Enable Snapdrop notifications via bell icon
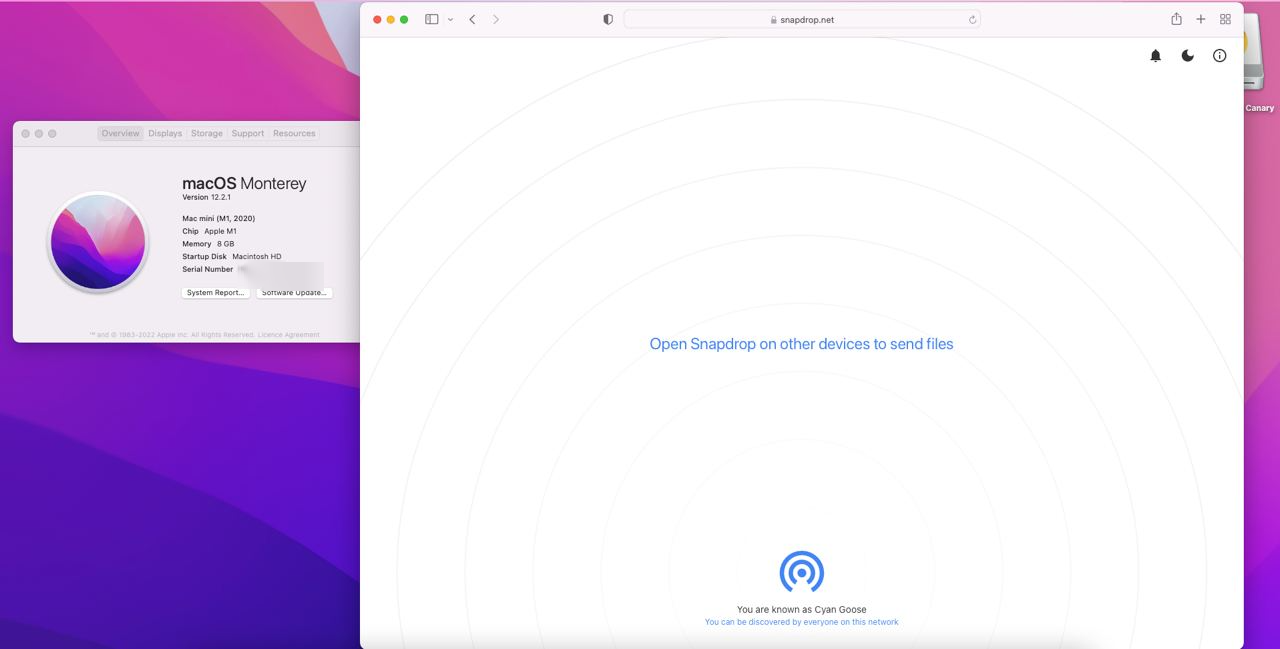The height and width of the screenshot is (649, 1280). point(1156,56)
